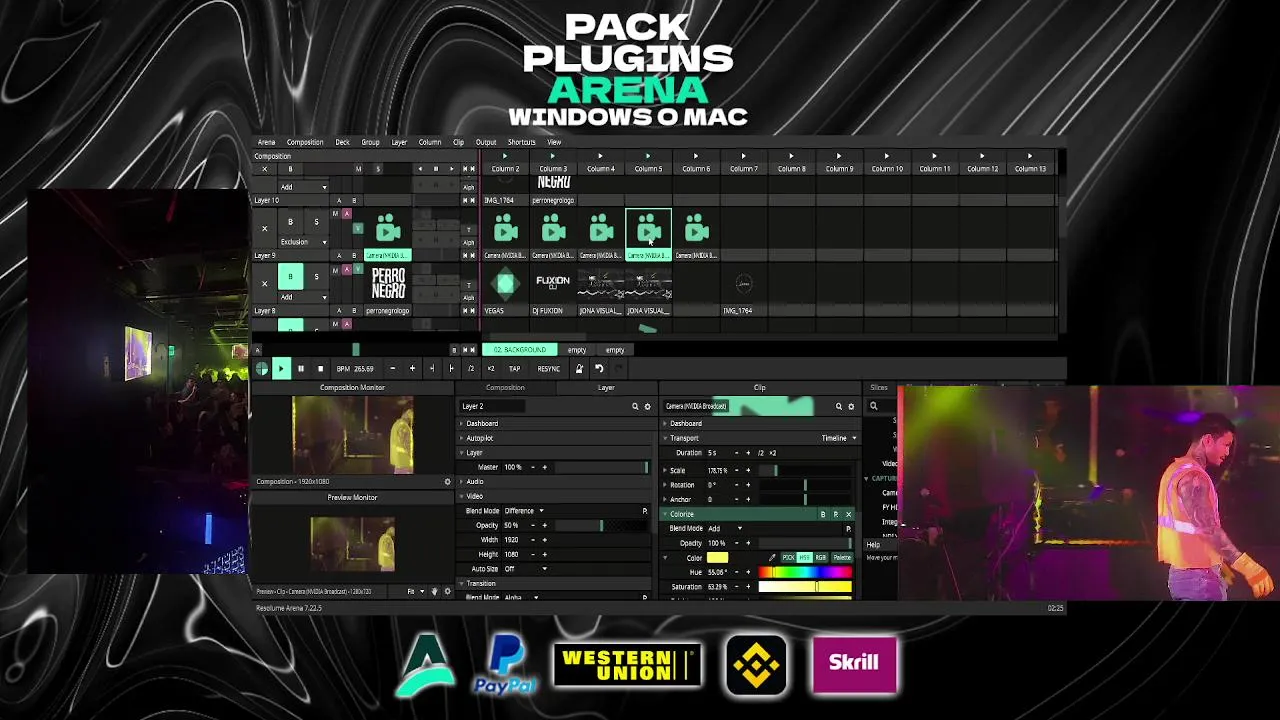
Task: Open Layer 8 Add blend dropdown
Action: (303, 297)
